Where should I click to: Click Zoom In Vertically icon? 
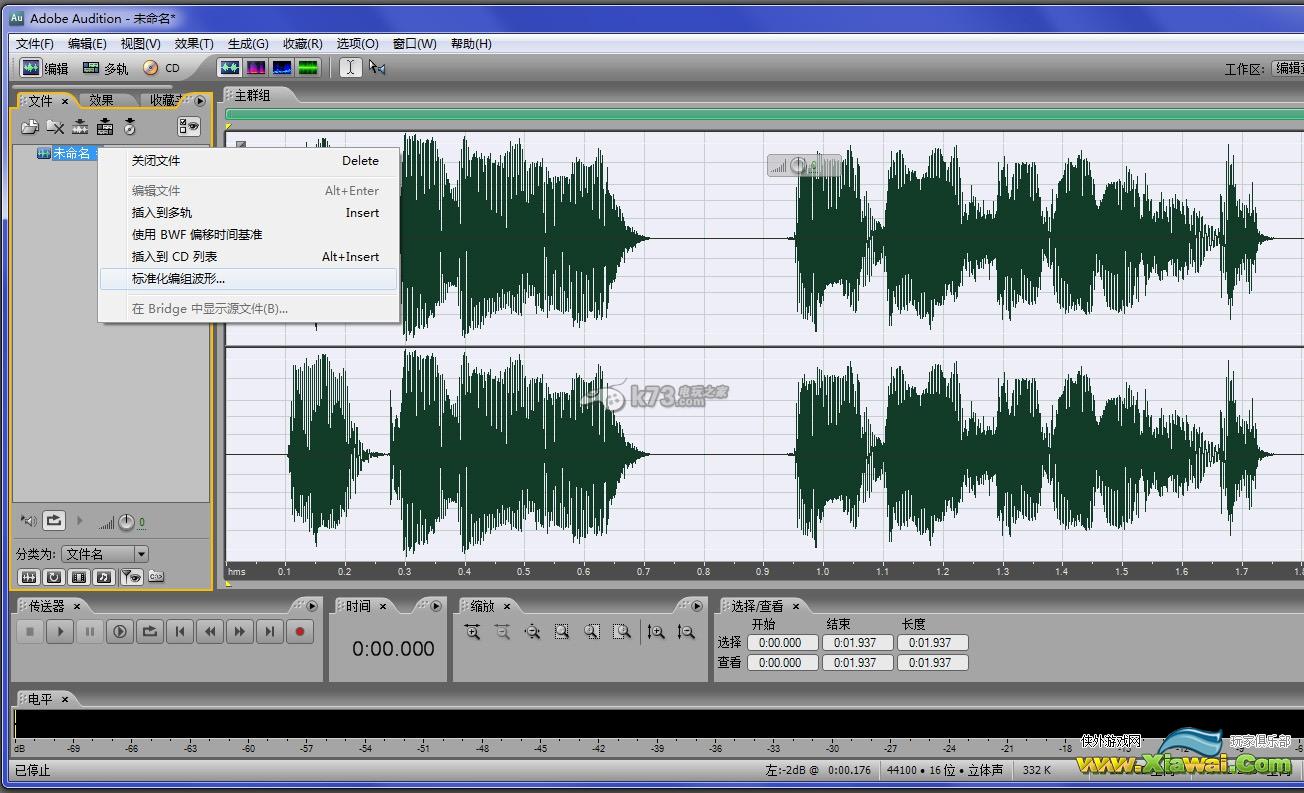pyautogui.click(x=656, y=632)
